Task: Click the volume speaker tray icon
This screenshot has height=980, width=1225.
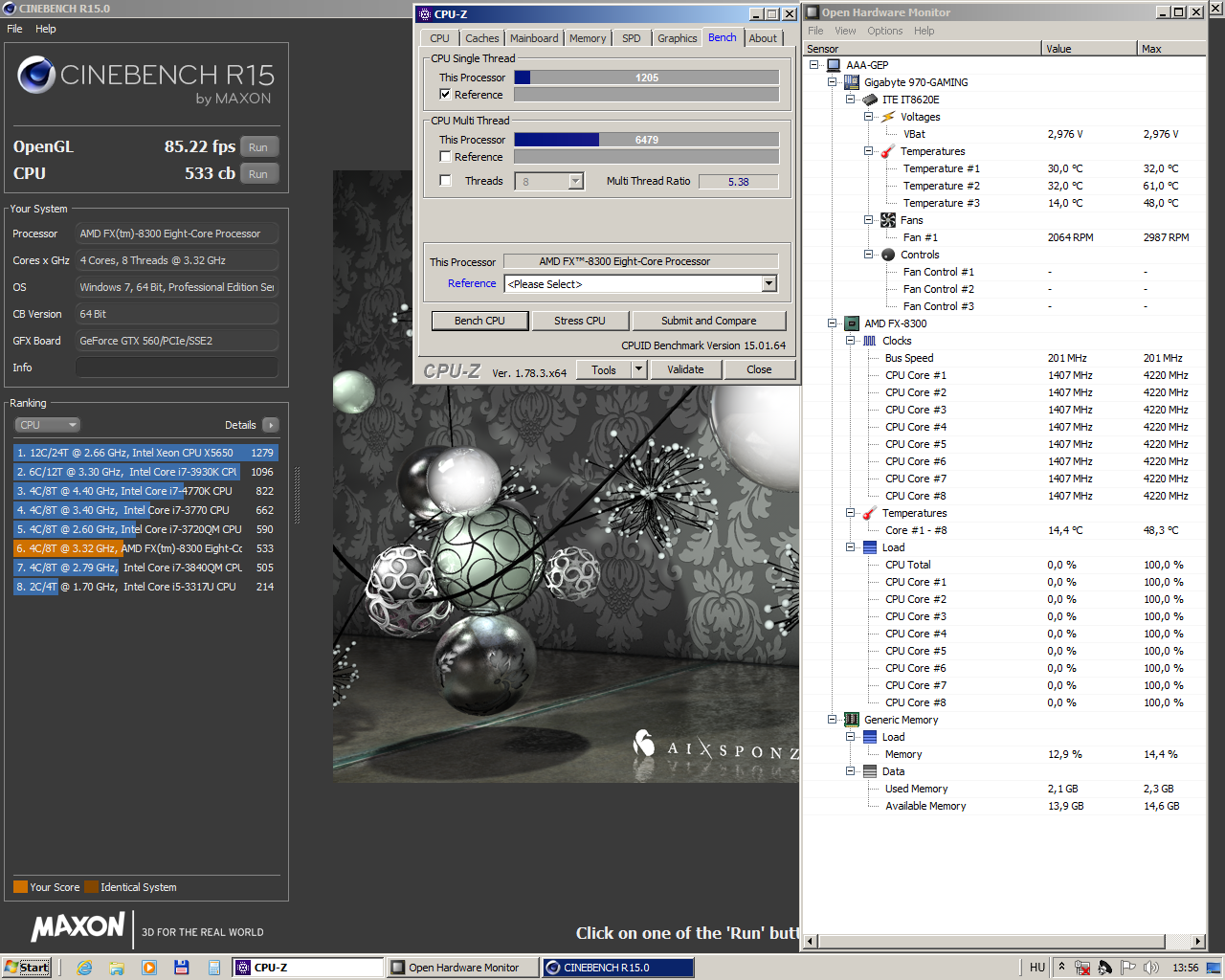Action: [x=1151, y=968]
